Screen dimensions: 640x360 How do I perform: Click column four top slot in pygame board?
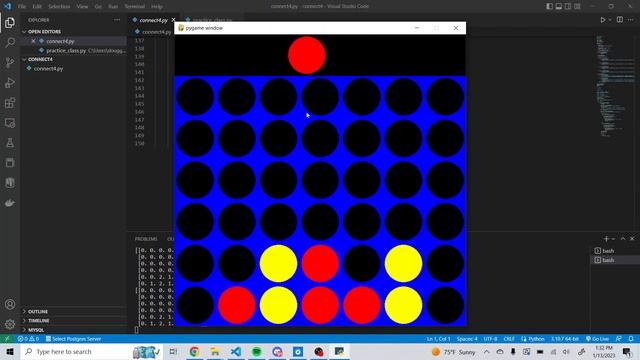[320, 97]
